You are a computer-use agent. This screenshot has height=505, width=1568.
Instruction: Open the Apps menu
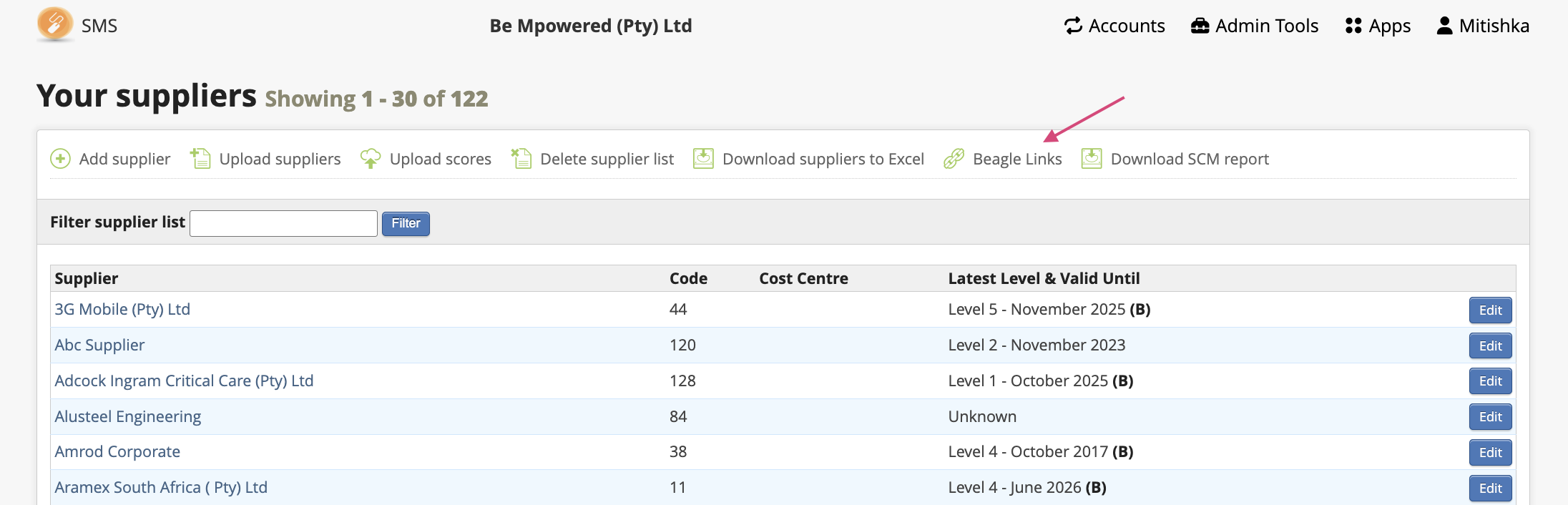(1378, 26)
